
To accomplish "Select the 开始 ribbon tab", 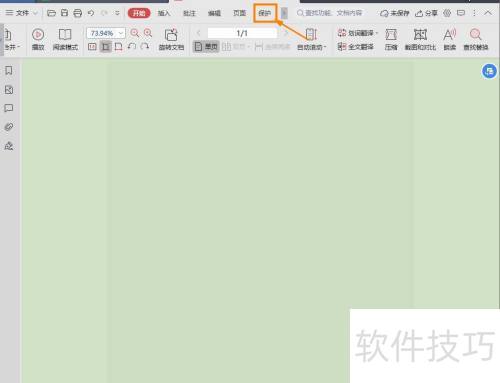I will (139, 13).
